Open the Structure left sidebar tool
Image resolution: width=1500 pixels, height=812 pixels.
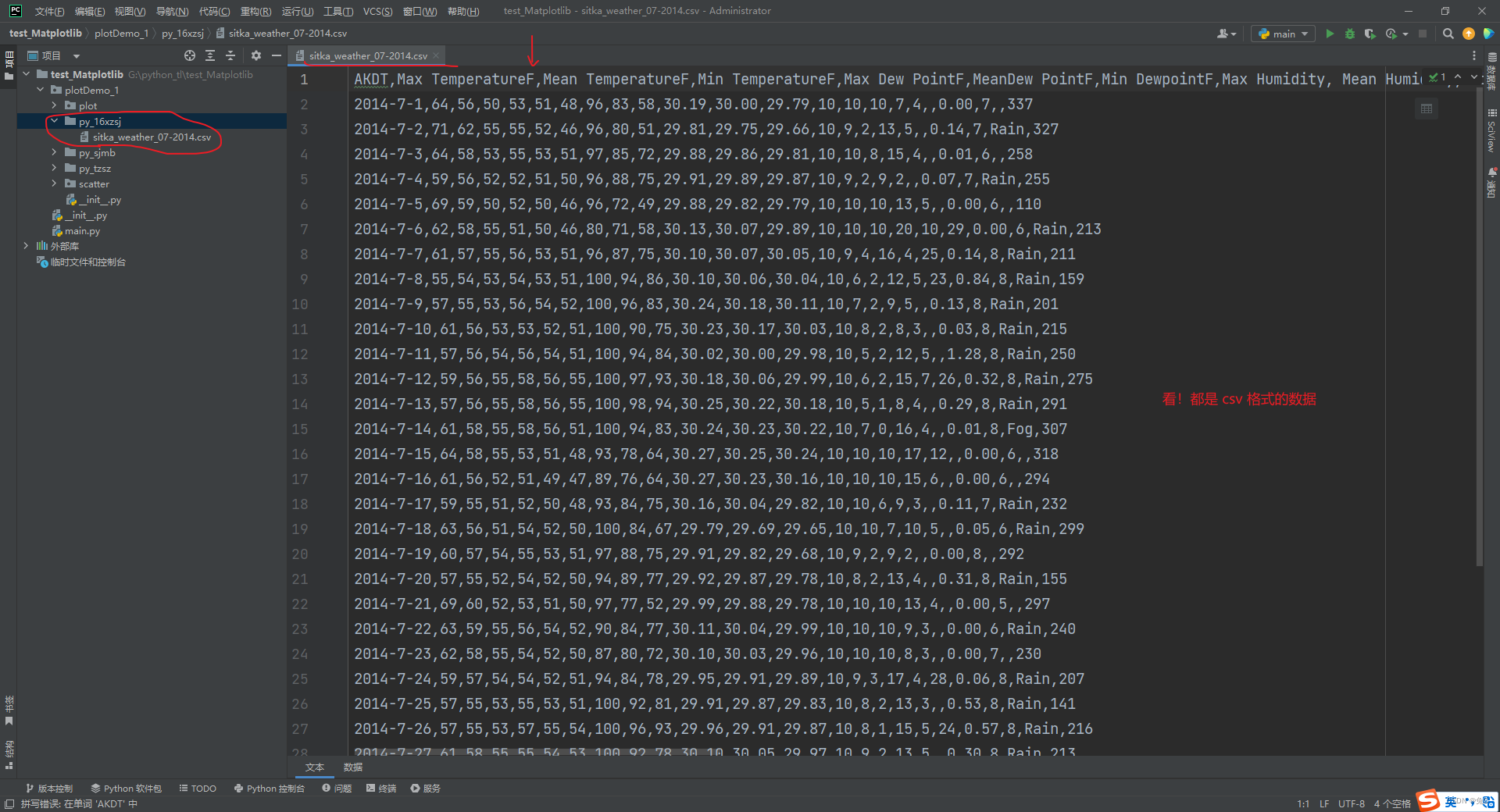click(x=9, y=755)
